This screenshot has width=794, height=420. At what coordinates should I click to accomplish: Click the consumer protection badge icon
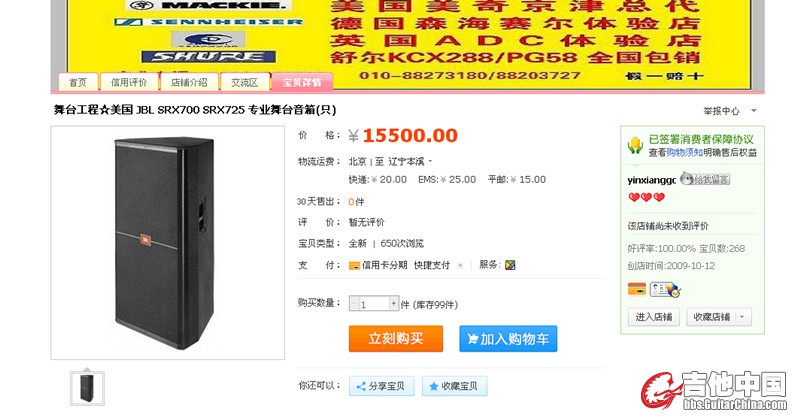click(635, 145)
